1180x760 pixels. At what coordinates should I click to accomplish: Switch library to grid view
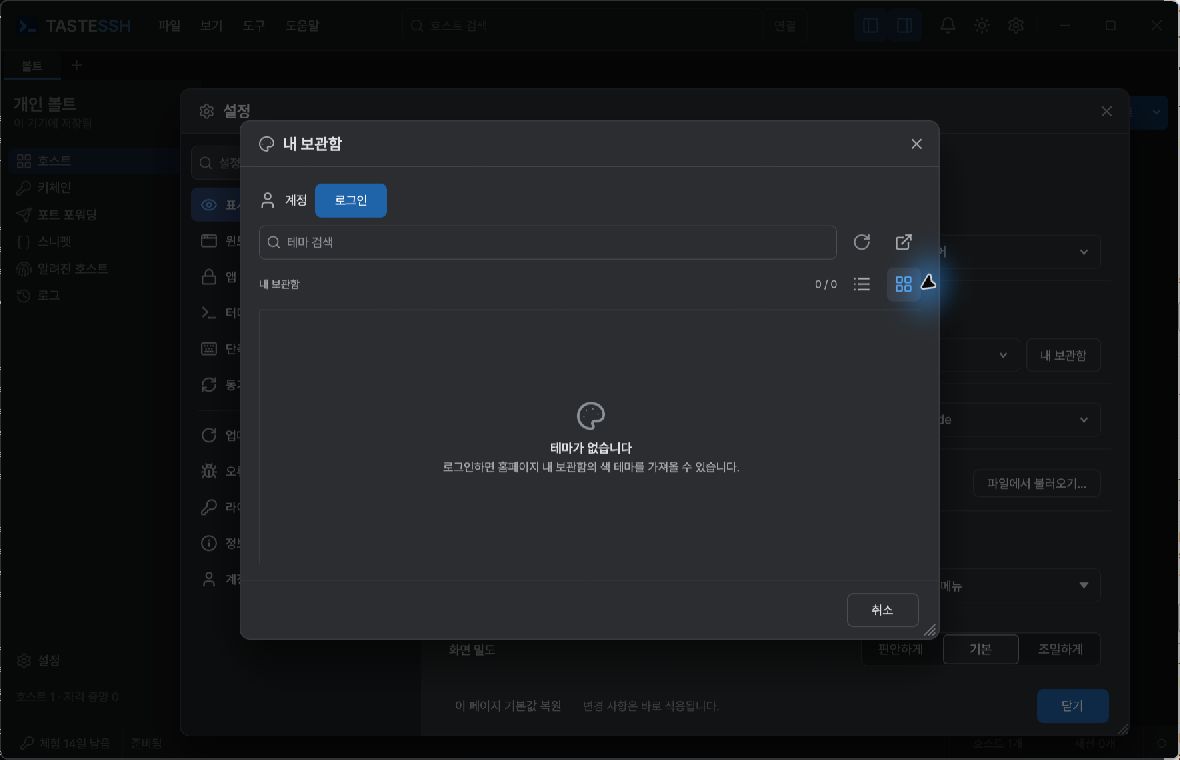[904, 284]
